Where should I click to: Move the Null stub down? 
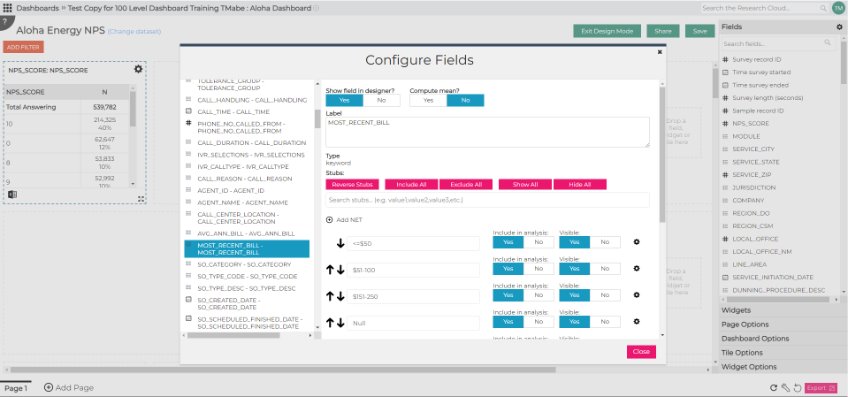pos(340,322)
